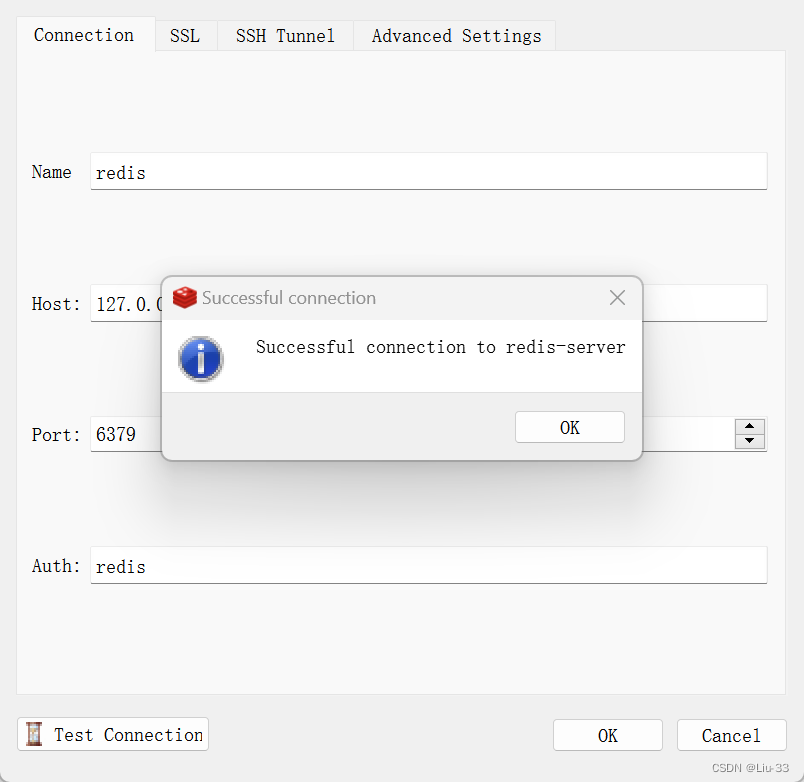Click the Test Connection terminal icon
The image size is (804, 782).
34,734
